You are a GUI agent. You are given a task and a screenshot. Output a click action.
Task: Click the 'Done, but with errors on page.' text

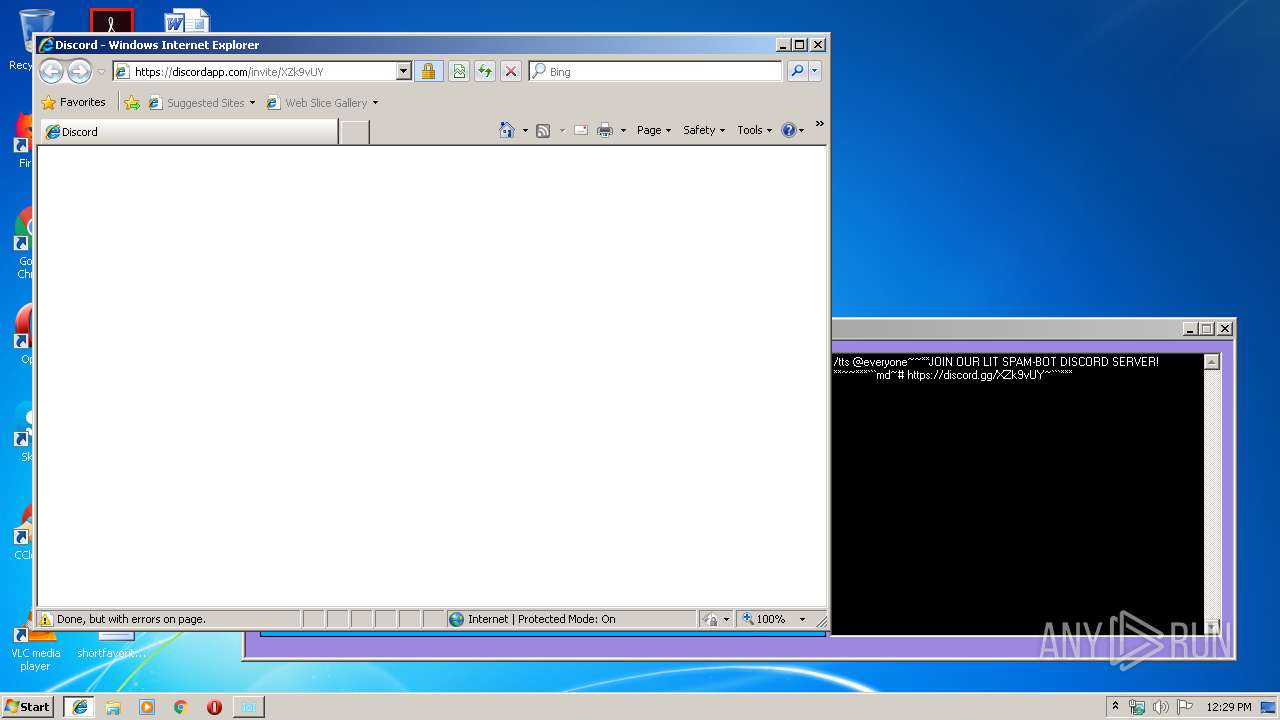(x=131, y=619)
